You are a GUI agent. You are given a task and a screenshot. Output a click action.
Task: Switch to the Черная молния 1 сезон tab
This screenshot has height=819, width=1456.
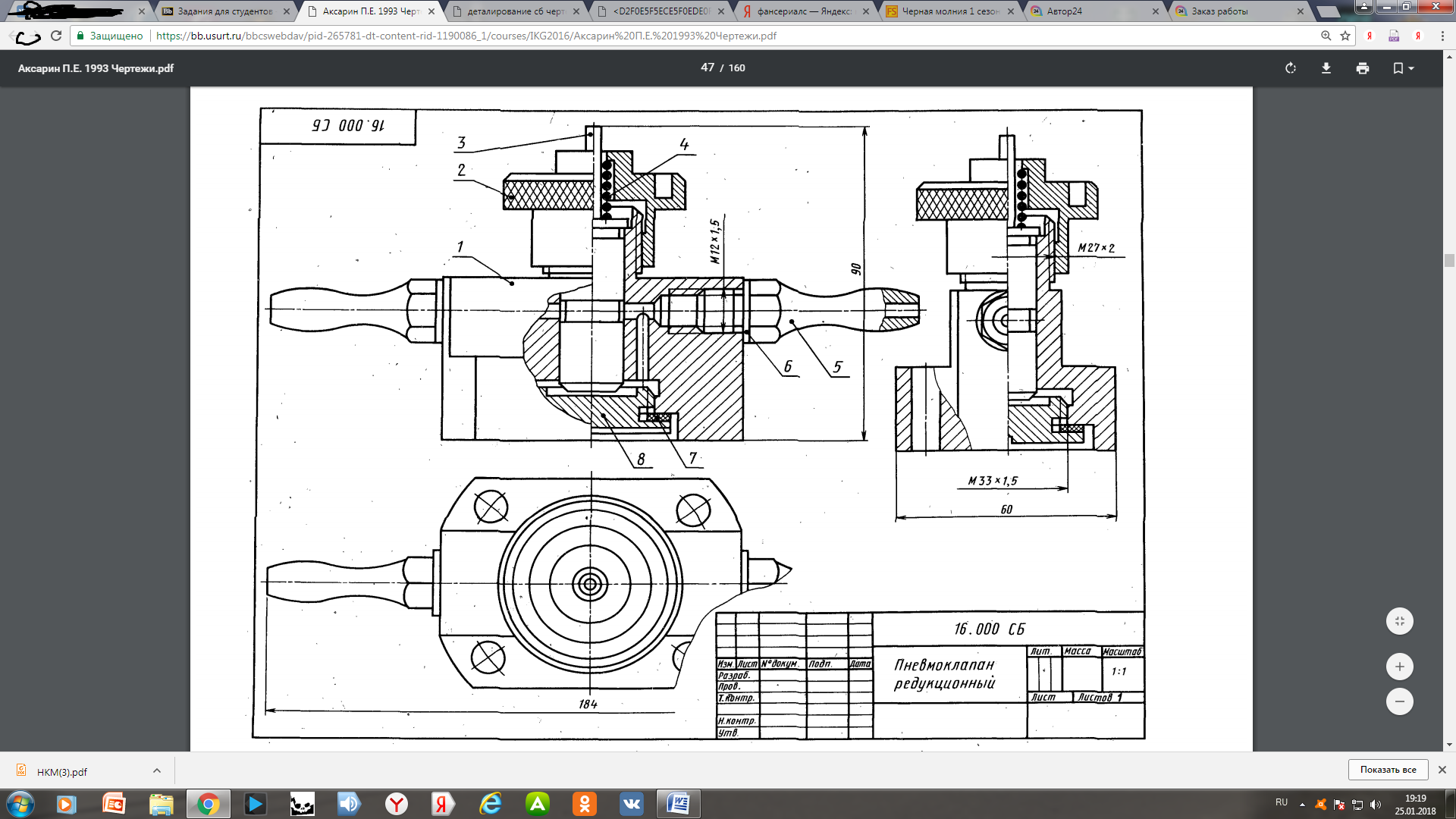click(x=950, y=11)
